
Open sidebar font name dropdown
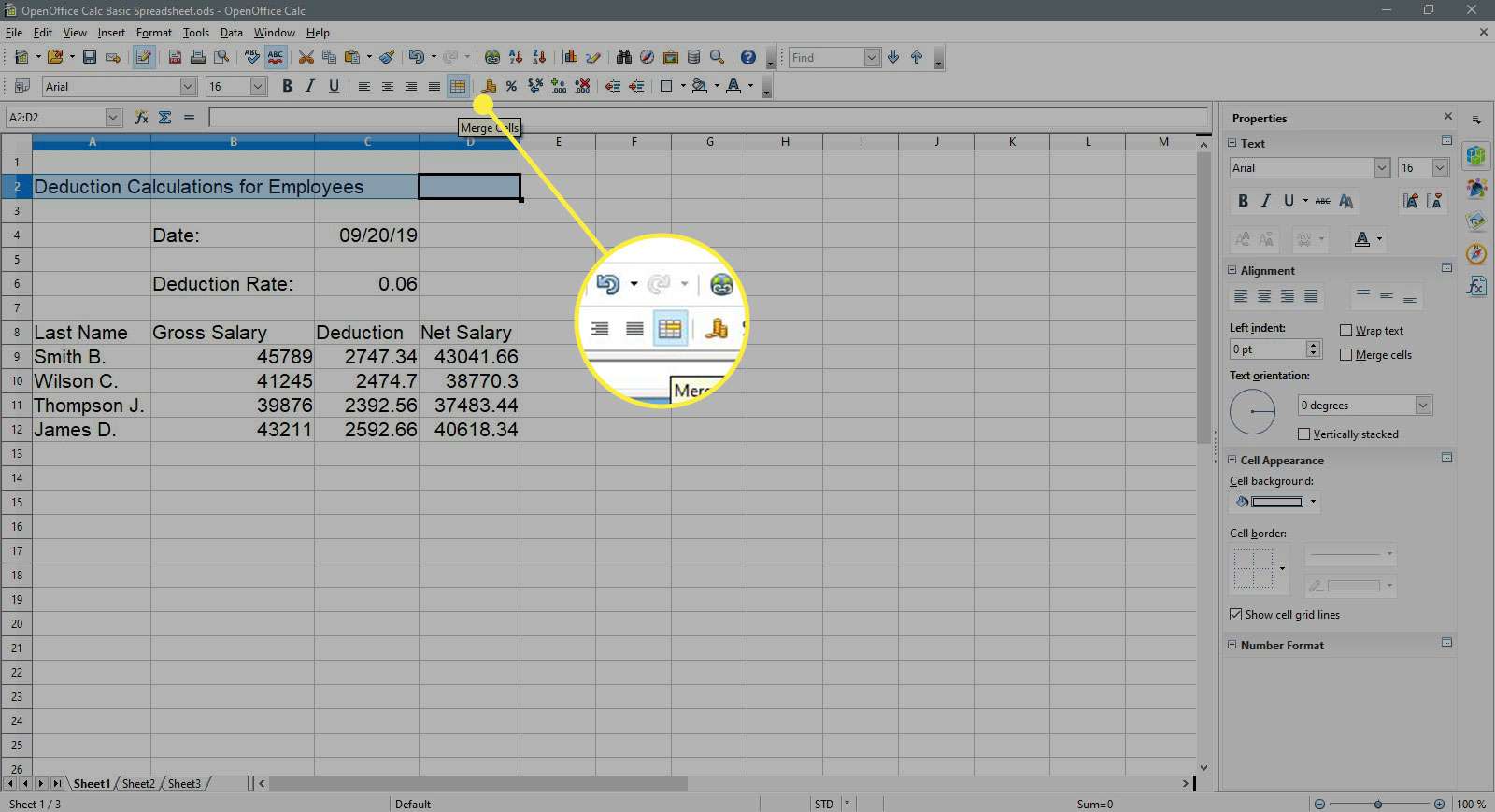[x=1382, y=168]
